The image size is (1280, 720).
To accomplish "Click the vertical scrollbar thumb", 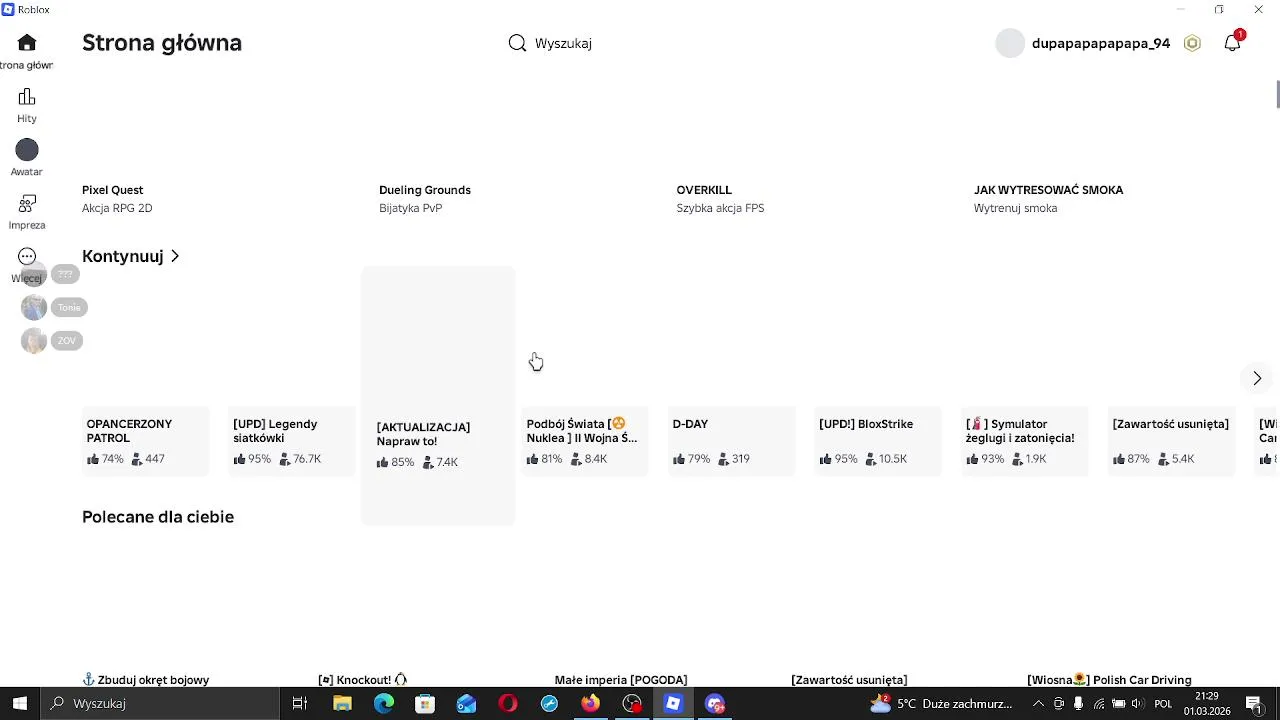I will point(1276,93).
